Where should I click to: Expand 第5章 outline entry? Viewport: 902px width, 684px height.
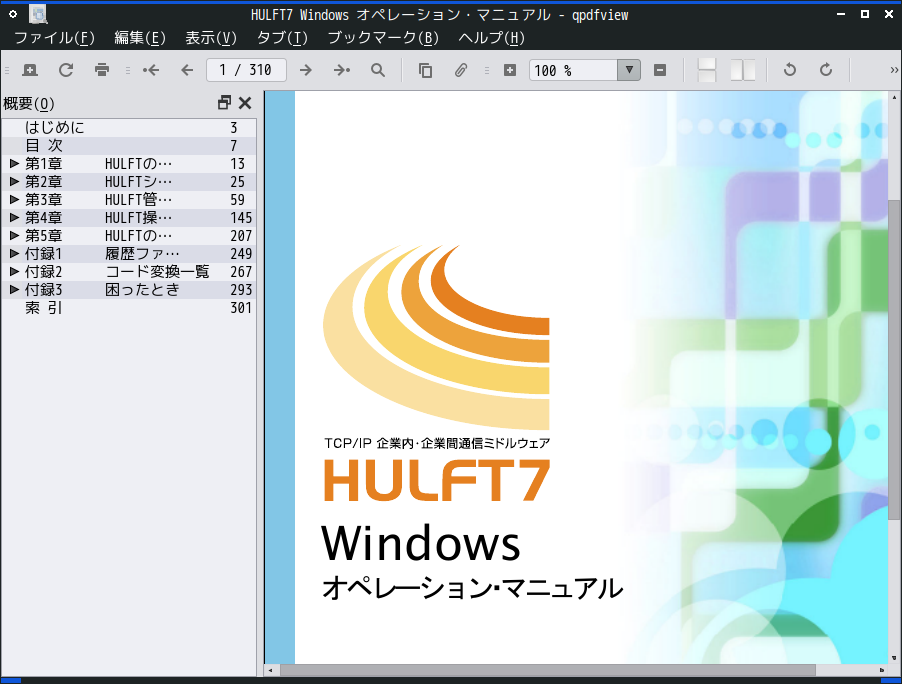pyautogui.click(x=14, y=236)
